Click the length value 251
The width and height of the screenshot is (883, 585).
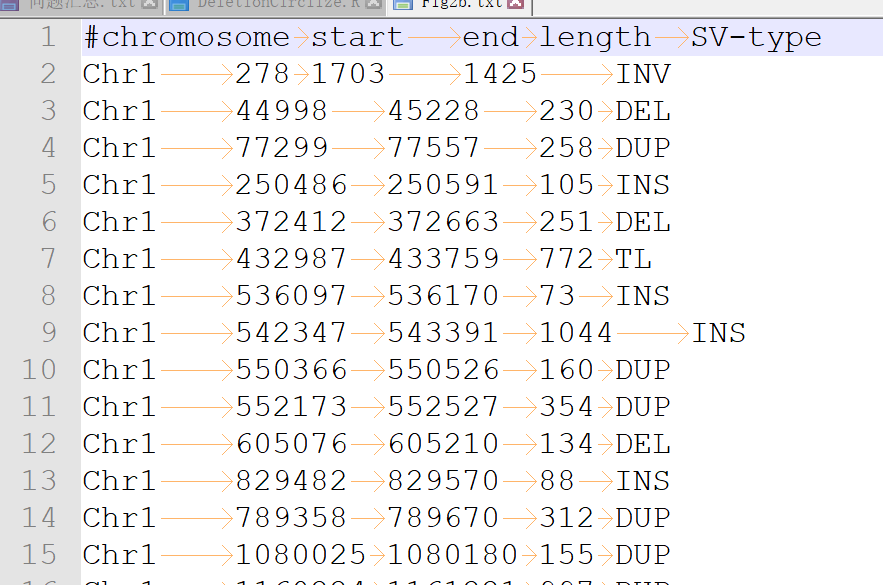click(567, 222)
